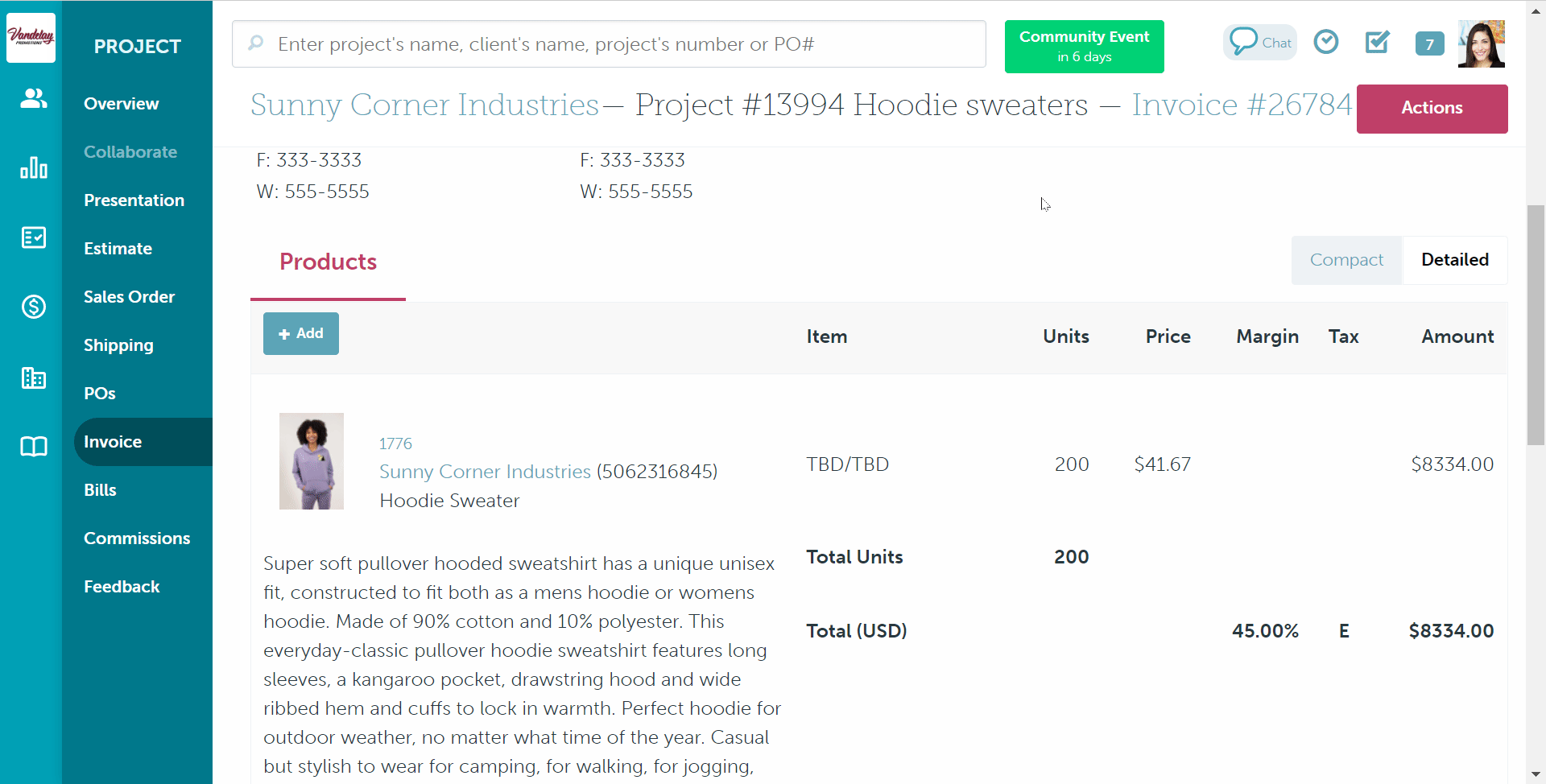
Task: Open the notifications badge showing 7
Action: point(1429,43)
